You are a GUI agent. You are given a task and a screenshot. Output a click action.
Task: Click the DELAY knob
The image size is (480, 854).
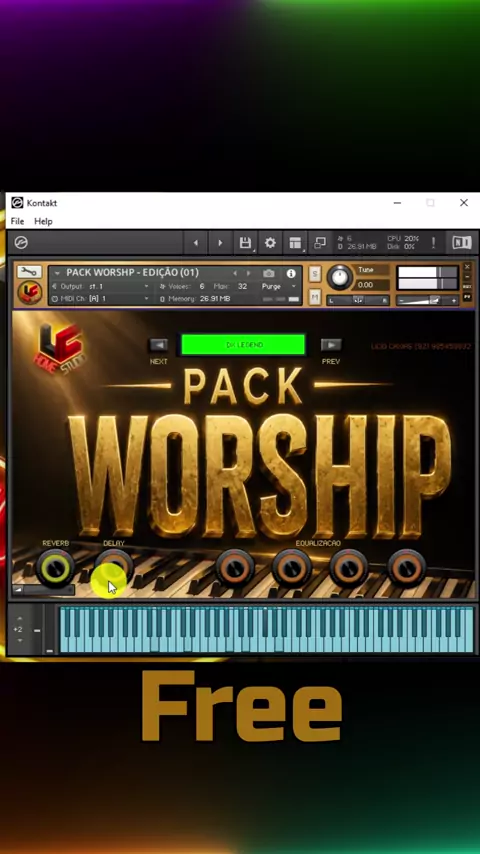[114, 567]
